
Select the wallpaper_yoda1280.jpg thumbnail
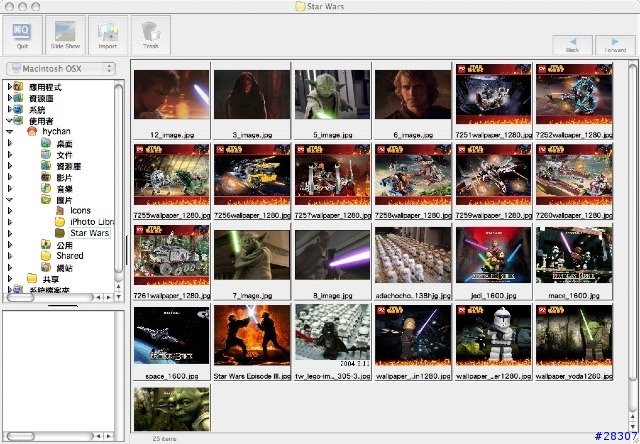(574, 335)
